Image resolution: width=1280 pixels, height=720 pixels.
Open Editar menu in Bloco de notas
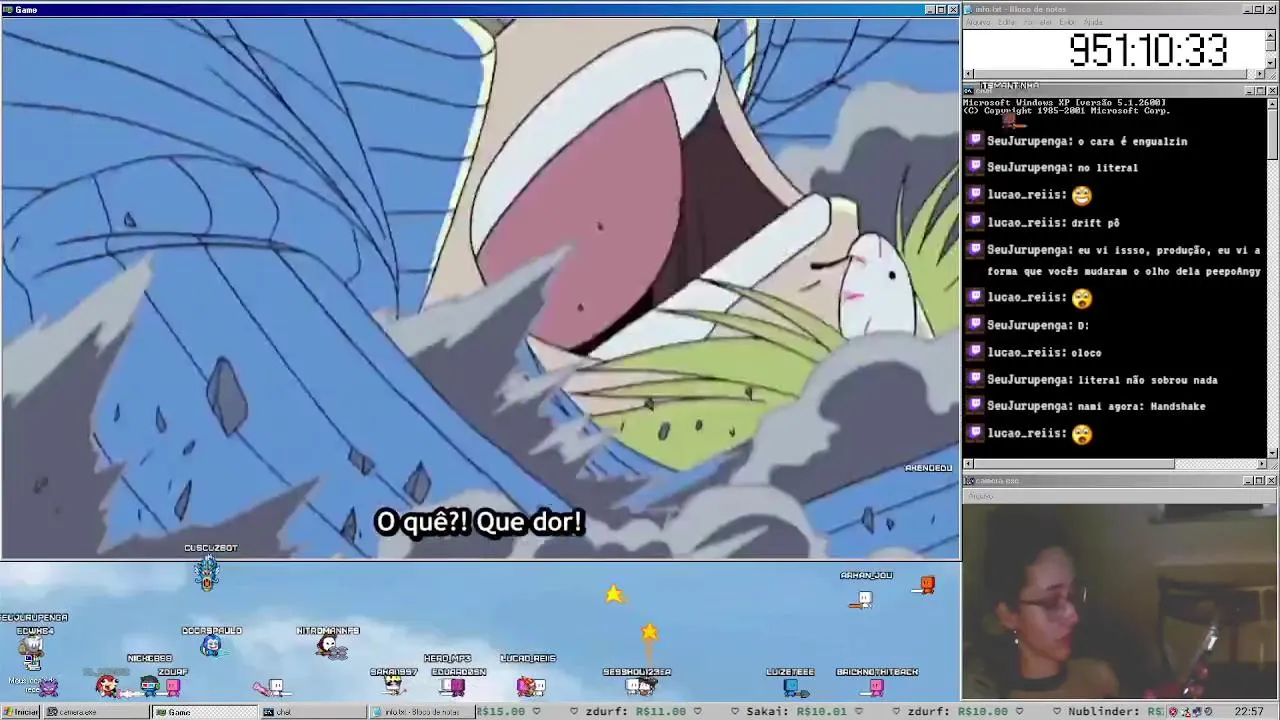coord(1007,22)
